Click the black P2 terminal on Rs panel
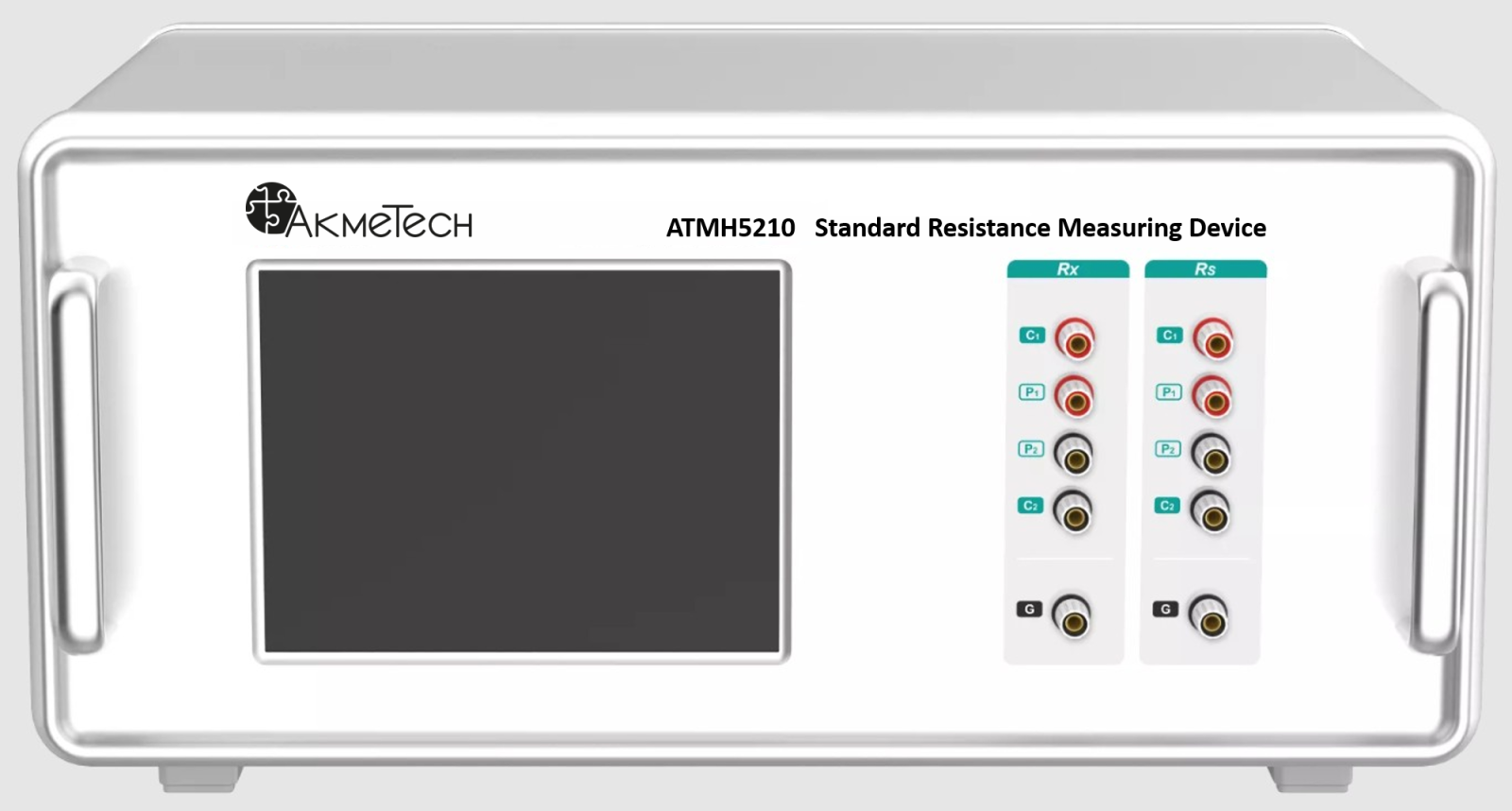 pyautogui.click(x=1211, y=455)
